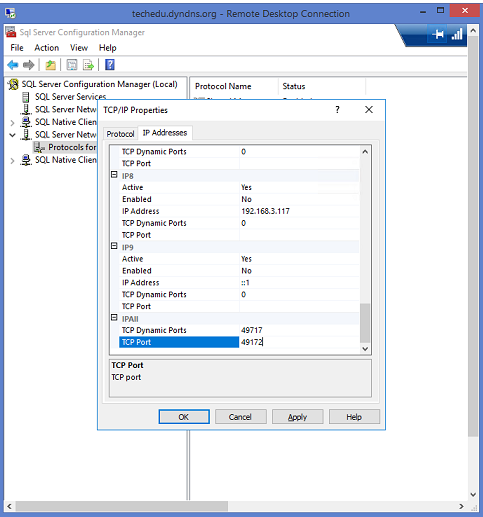This screenshot has width=483, height=517.
Task: Click the Properties toolbar icon
Action: coord(72,65)
